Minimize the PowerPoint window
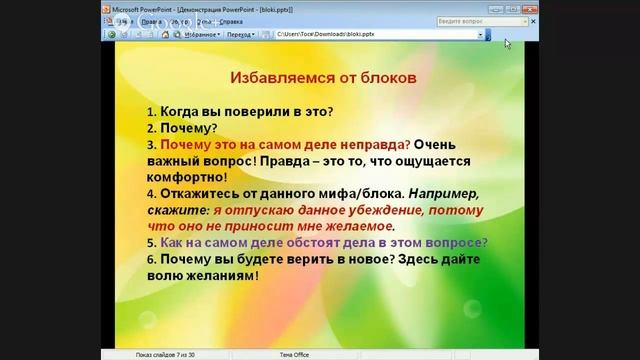640x360 pixels. click(x=496, y=9)
